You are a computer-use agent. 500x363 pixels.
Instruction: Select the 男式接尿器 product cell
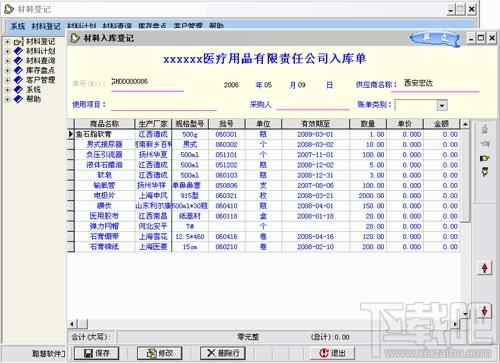(x=105, y=145)
